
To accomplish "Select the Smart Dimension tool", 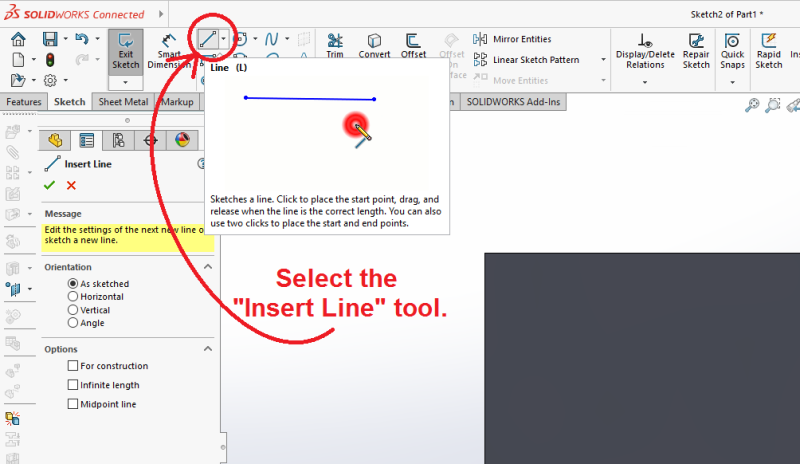I will 169,51.
